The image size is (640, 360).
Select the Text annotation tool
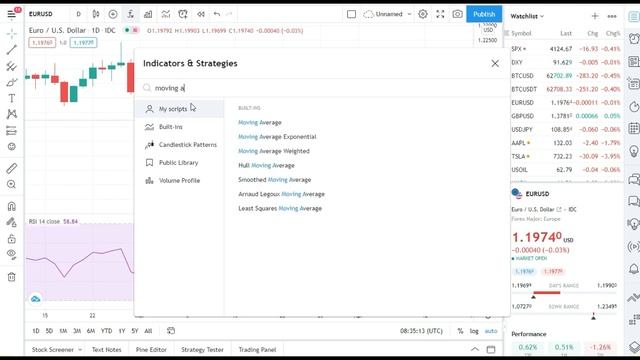click(11, 98)
